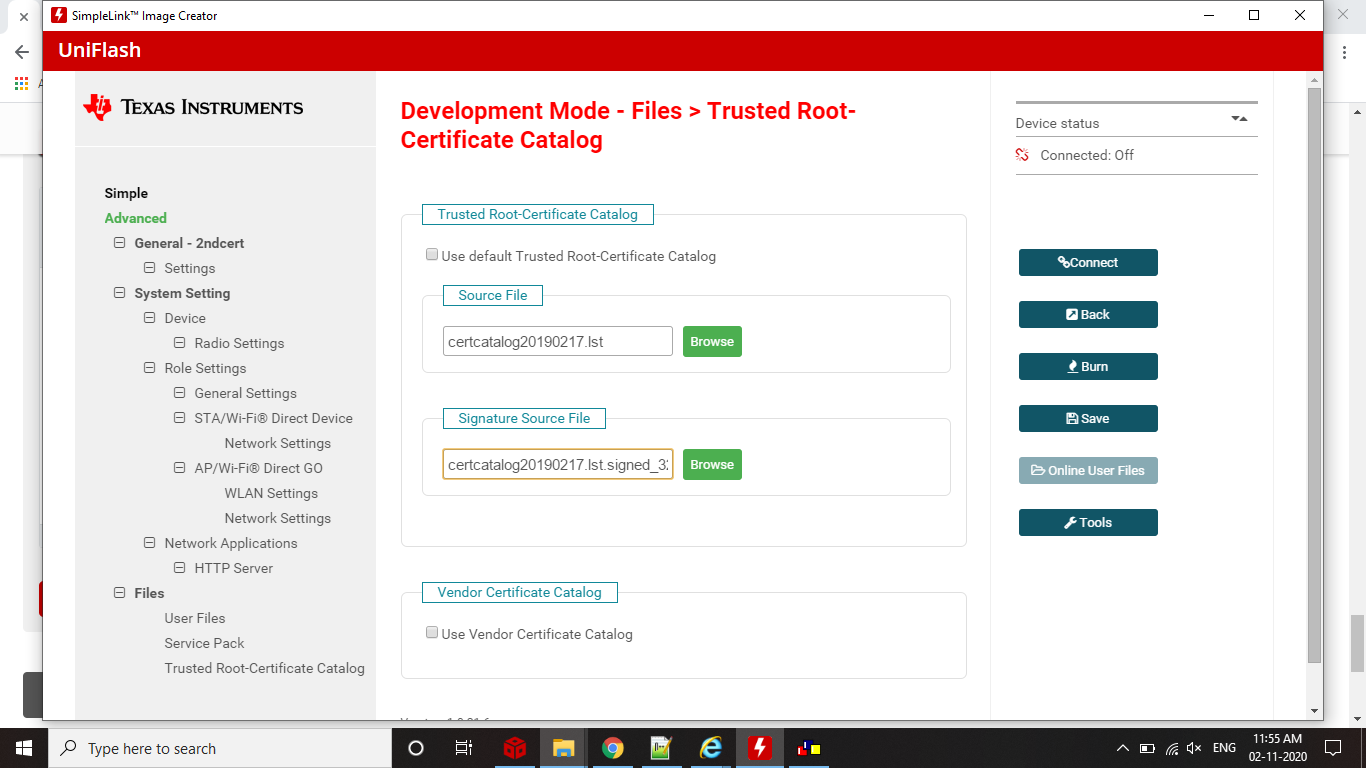1366x768 pixels.
Task: Open the Windows Start menu
Action: tap(22, 748)
